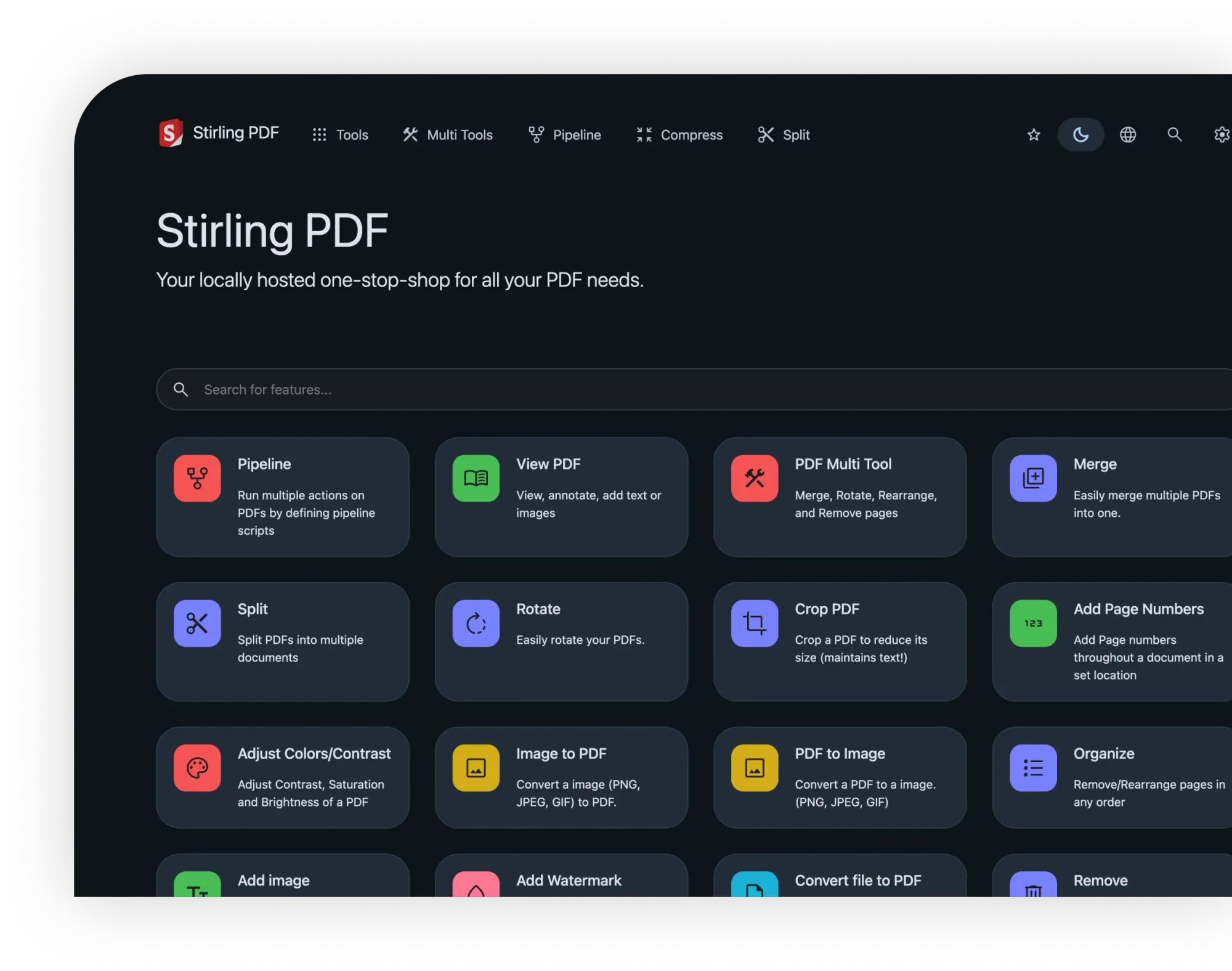This screenshot has width=1232, height=971.
Task: Open the Merge tool title
Action: tap(1095, 464)
